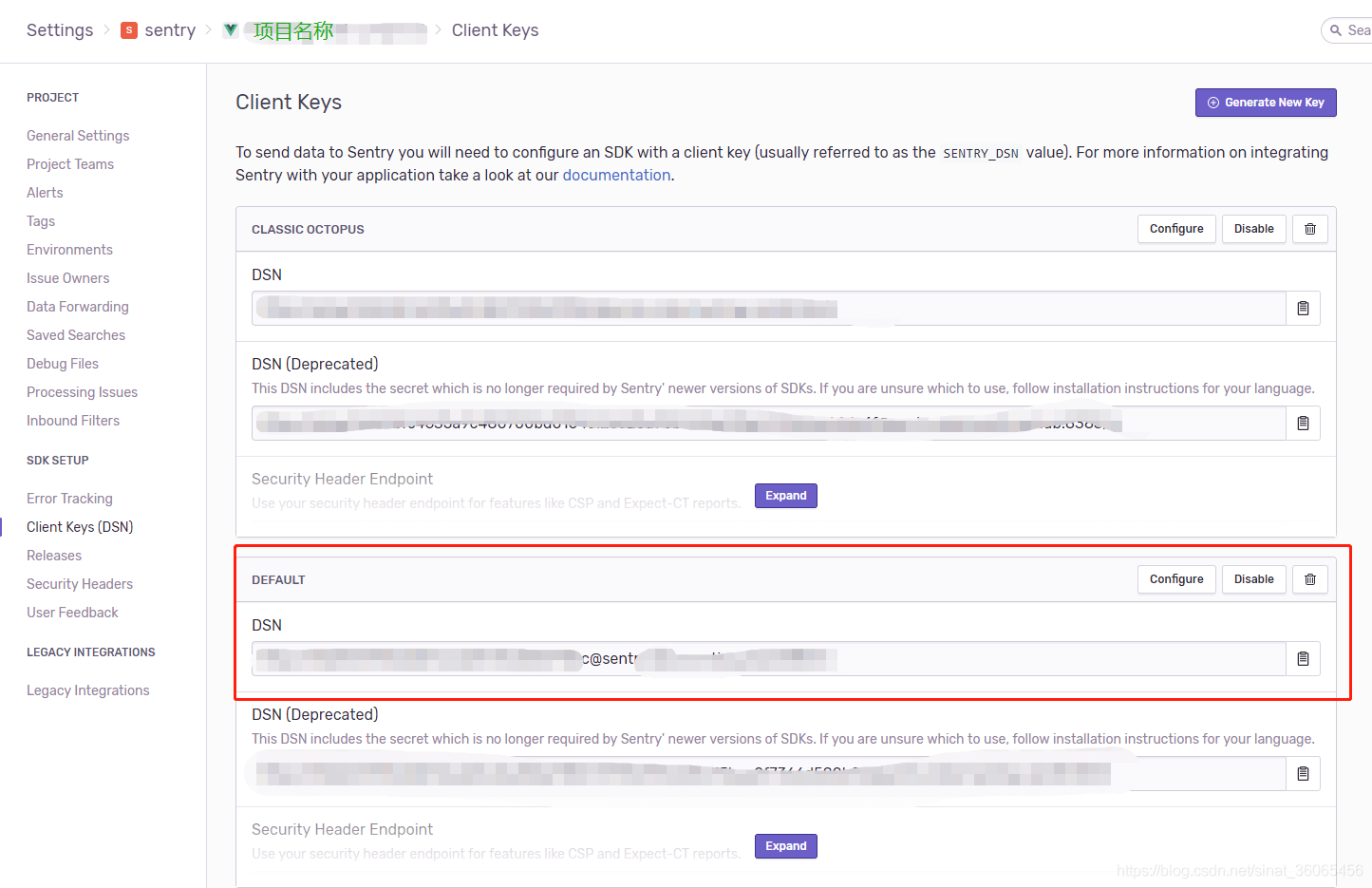Image resolution: width=1372 pixels, height=888 pixels.
Task: Copy the DEFAULT DSN to clipboard
Action: [x=1303, y=659]
